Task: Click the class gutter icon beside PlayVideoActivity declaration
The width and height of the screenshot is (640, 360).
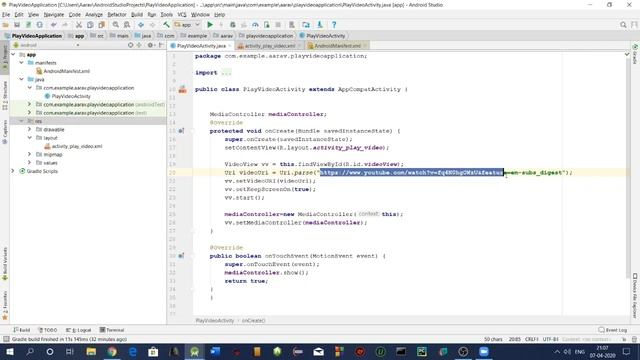Action: point(182,89)
